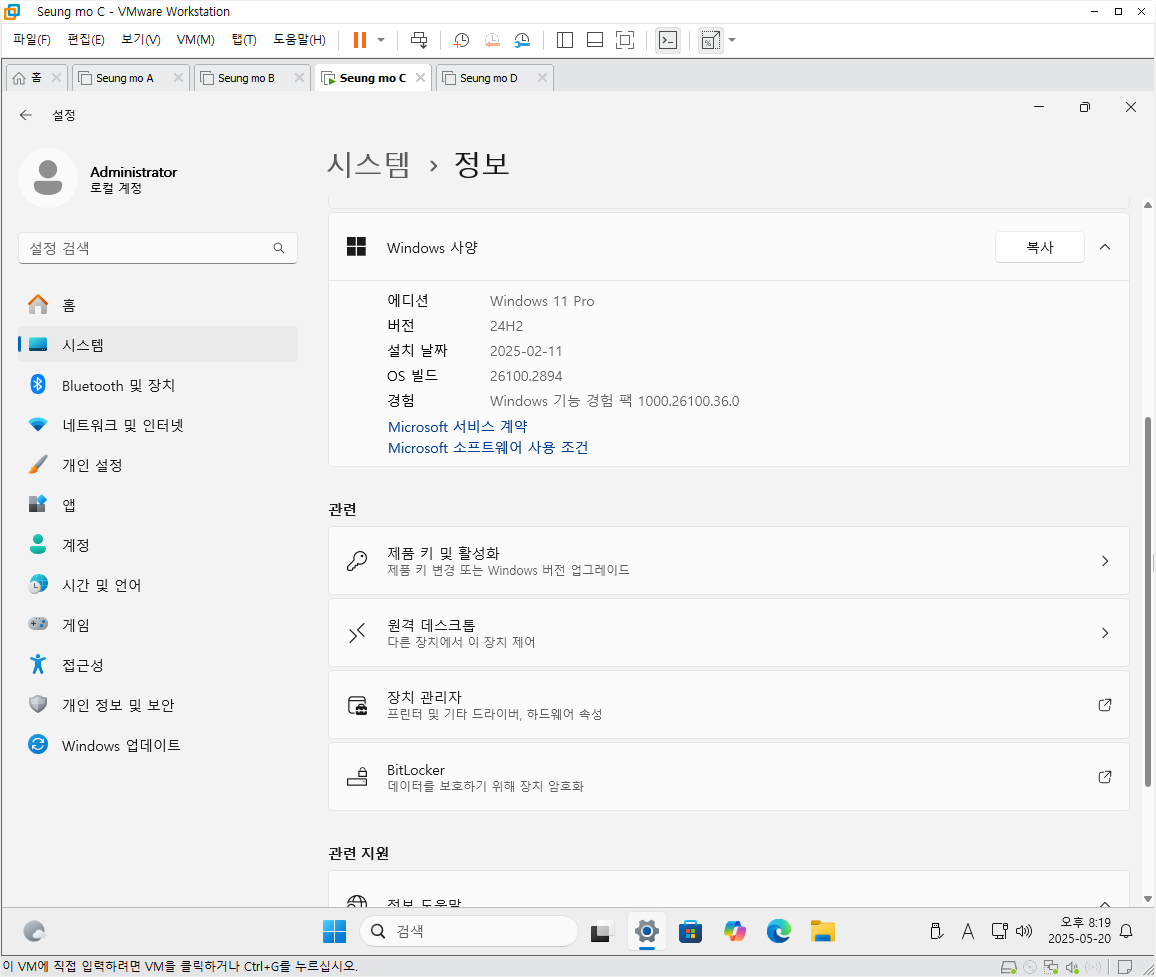Open the stretch guest dropdown arrow

pos(732,40)
